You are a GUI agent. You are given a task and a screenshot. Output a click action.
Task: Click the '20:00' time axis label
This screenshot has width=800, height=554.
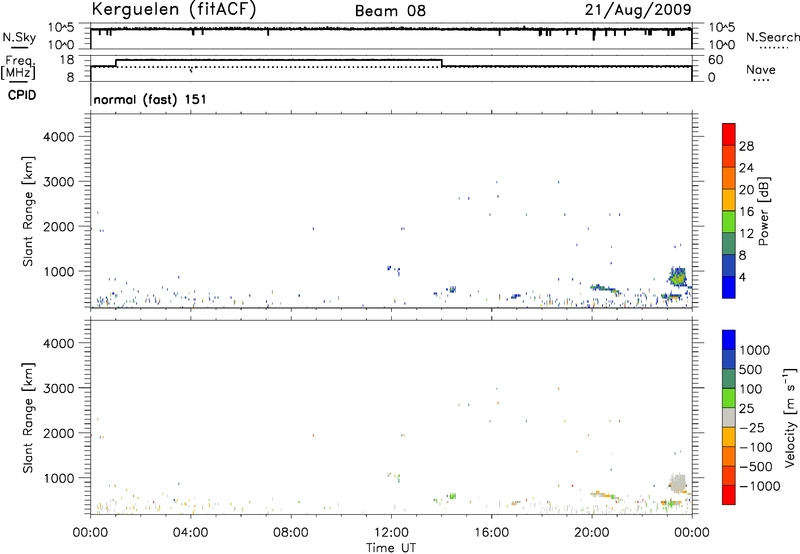pyautogui.click(x=591, y=533)
